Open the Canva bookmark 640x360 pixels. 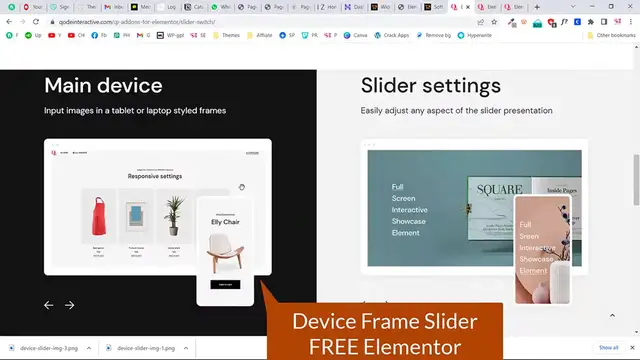coord(355,36)
